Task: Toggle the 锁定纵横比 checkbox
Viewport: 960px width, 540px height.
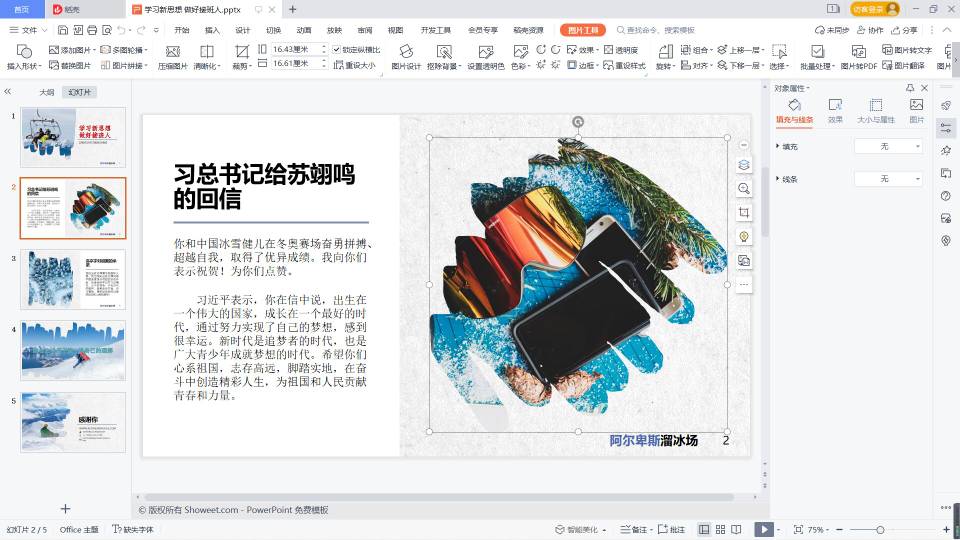Action: 337,49
